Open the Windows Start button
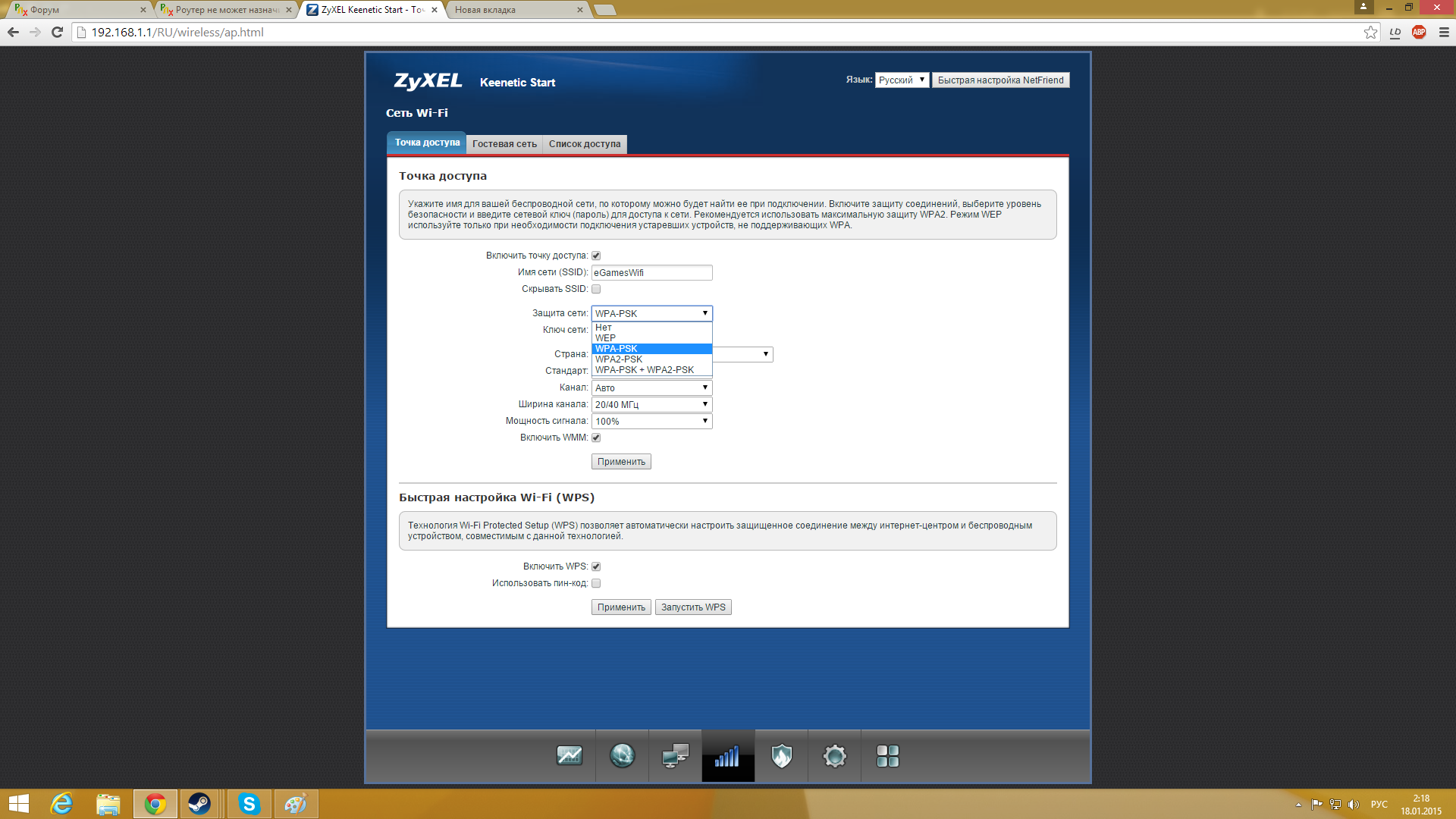 tap(19, 804)
